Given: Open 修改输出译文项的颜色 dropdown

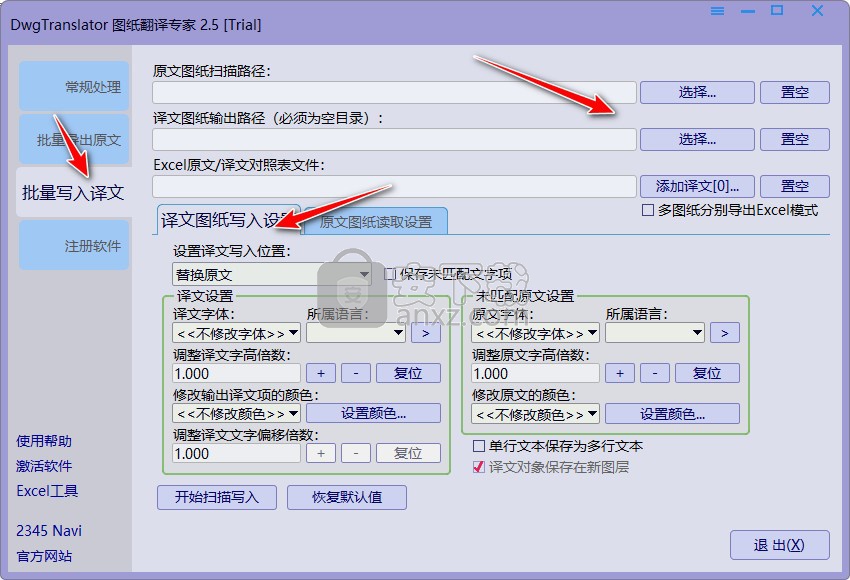Looking at the screenshot, I should [x=236, y=414].
